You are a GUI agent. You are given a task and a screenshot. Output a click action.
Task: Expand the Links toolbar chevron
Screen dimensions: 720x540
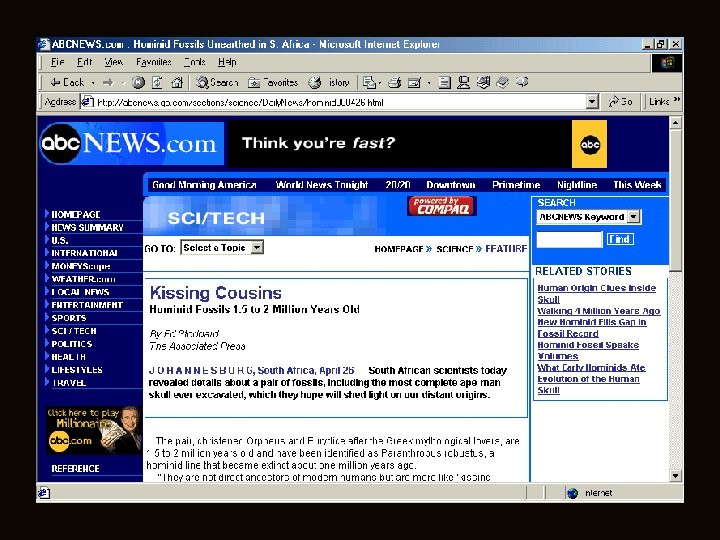676,100
